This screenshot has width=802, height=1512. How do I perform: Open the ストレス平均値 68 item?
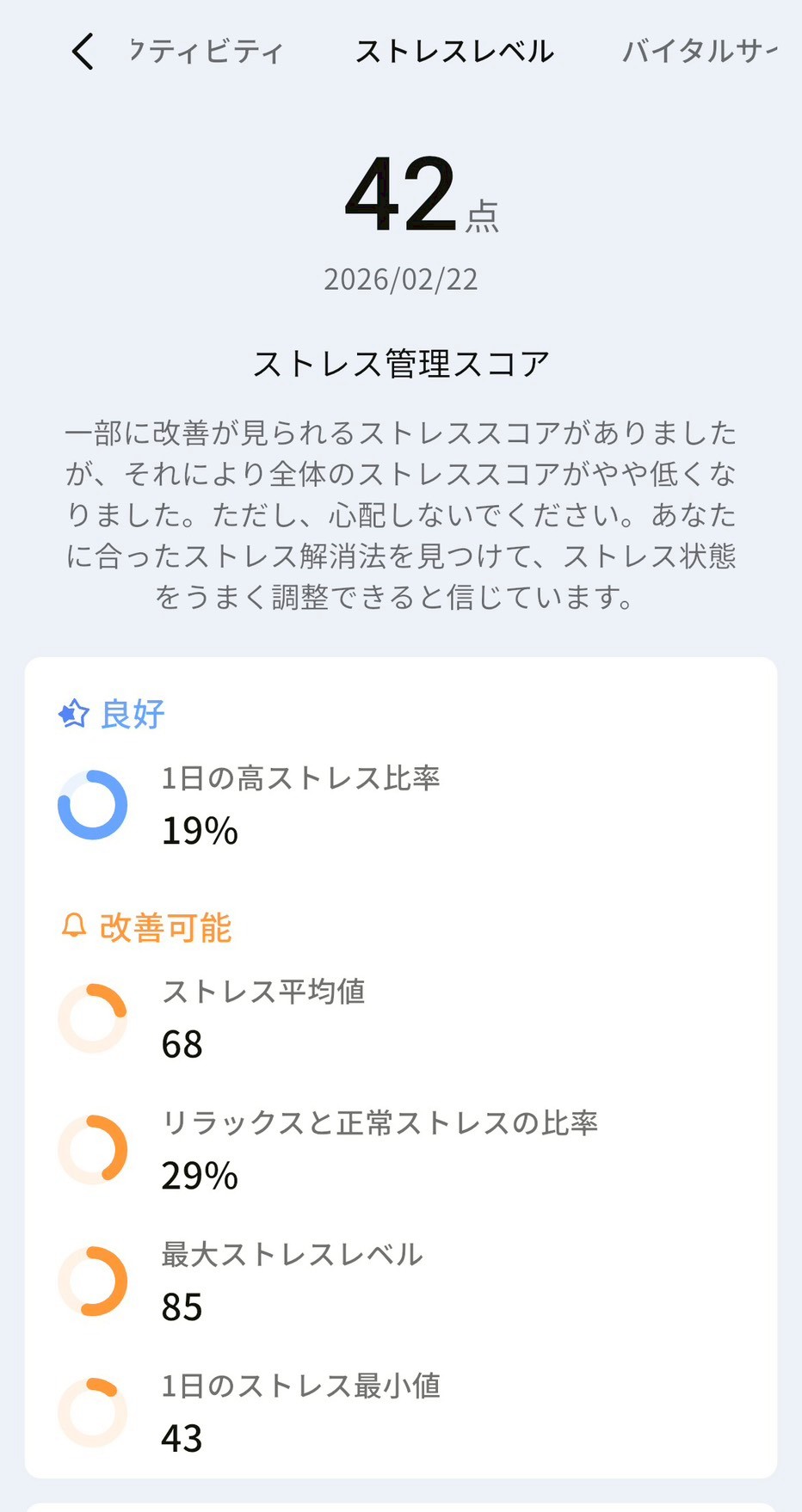click(263, 1018)
